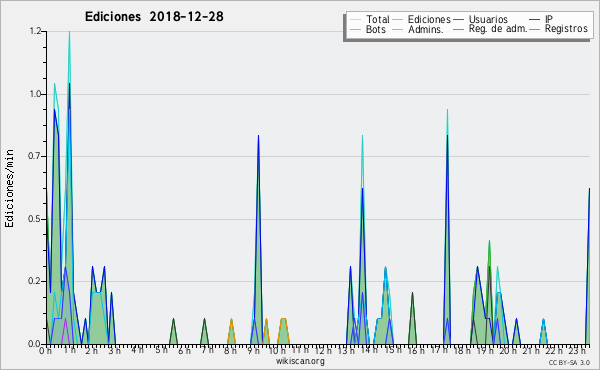
Task: Click the '0.0' y-axis value
Action: [35, 344]
